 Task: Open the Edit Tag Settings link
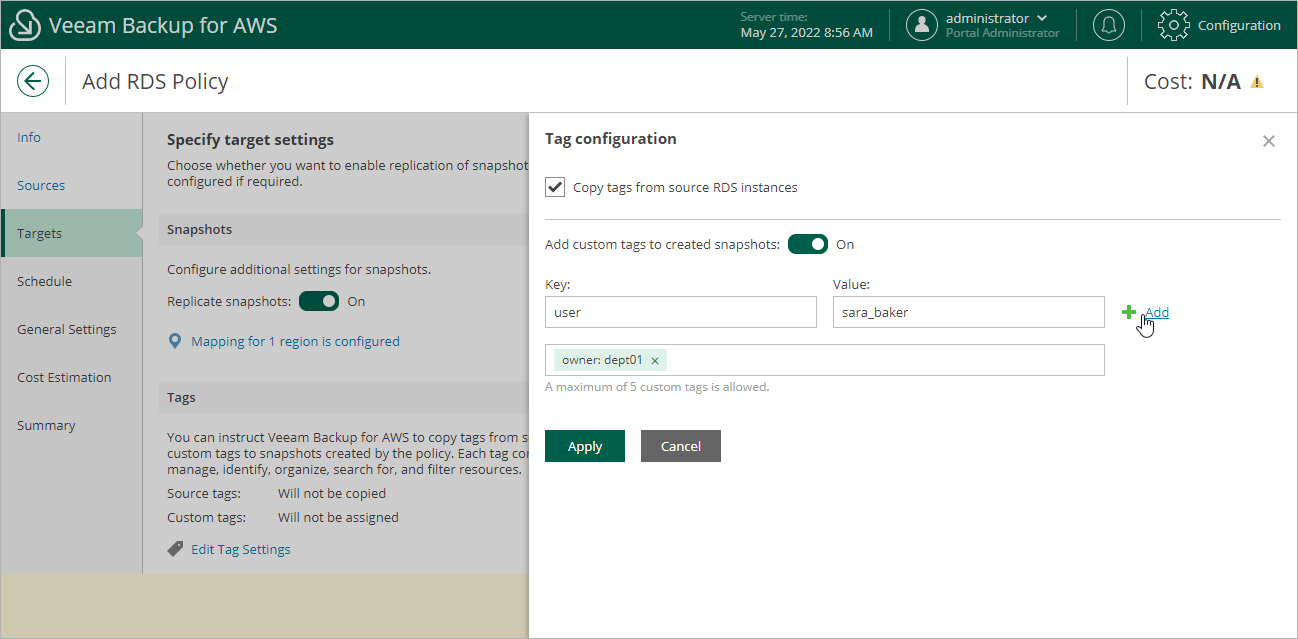click(241, 549)
